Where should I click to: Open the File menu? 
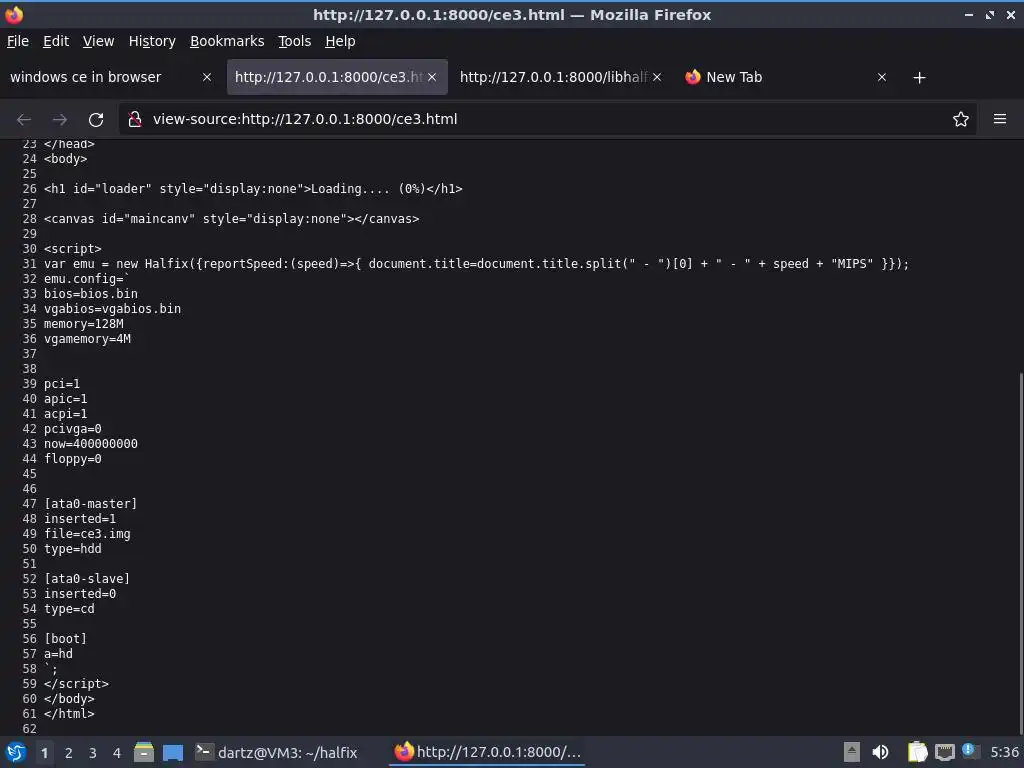(18, 41)
